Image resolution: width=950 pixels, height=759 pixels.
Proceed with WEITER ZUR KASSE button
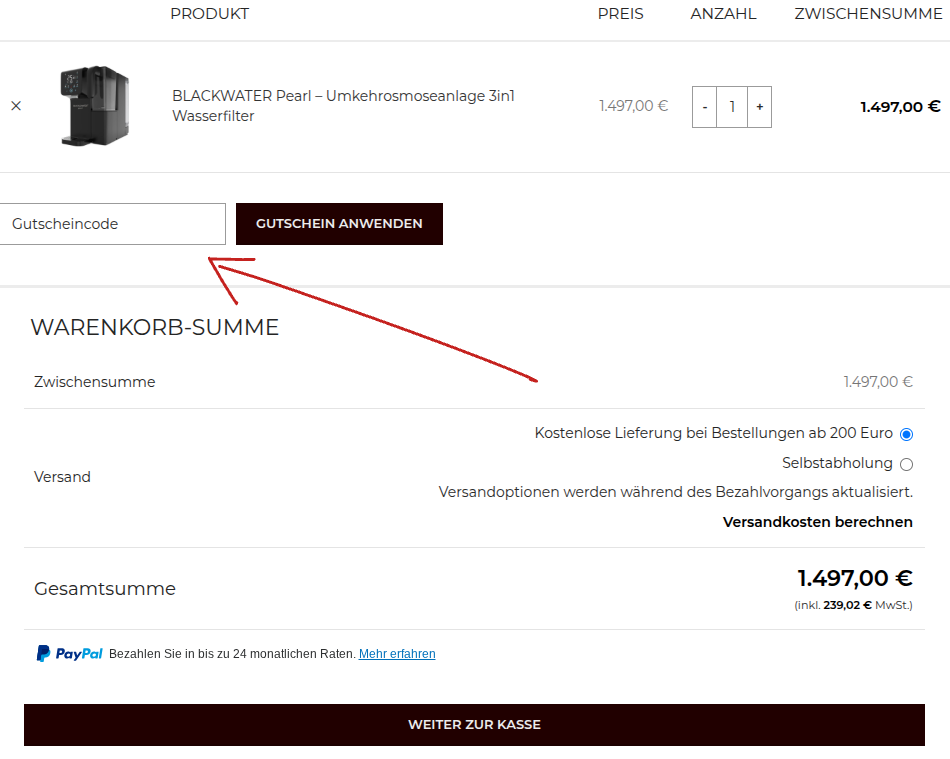[x=474, y=724]
